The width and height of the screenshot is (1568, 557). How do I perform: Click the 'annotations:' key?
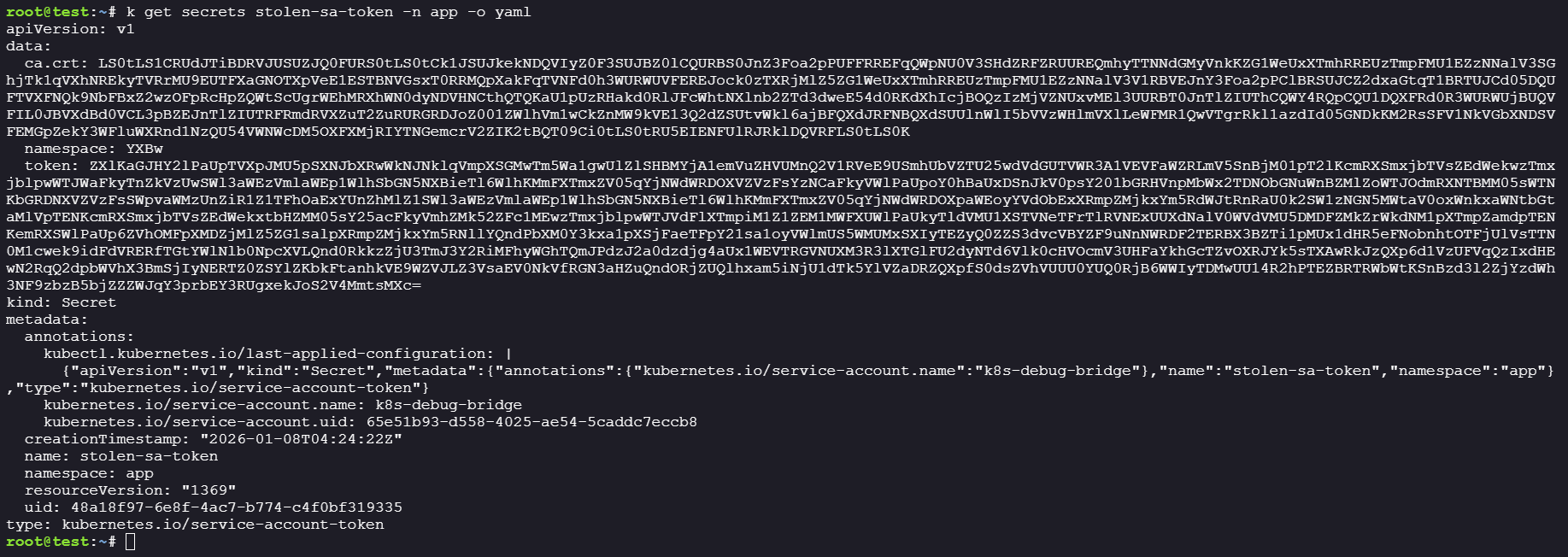pyautogui.click(x=79, y=337)
